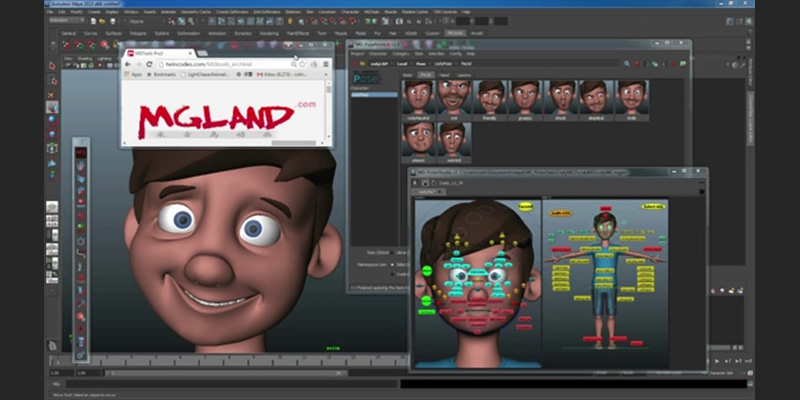
Task: Select the Custom namespace radio option
Action: [x=392, y=274]
